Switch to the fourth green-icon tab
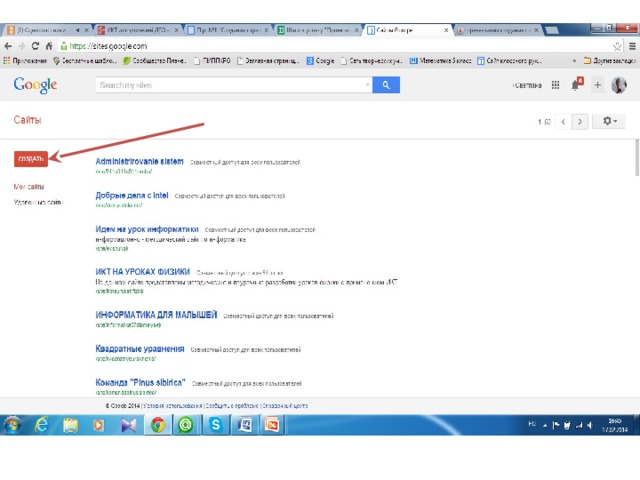The image size is (640, 480). pyautogui.click(x=318, y=30)
